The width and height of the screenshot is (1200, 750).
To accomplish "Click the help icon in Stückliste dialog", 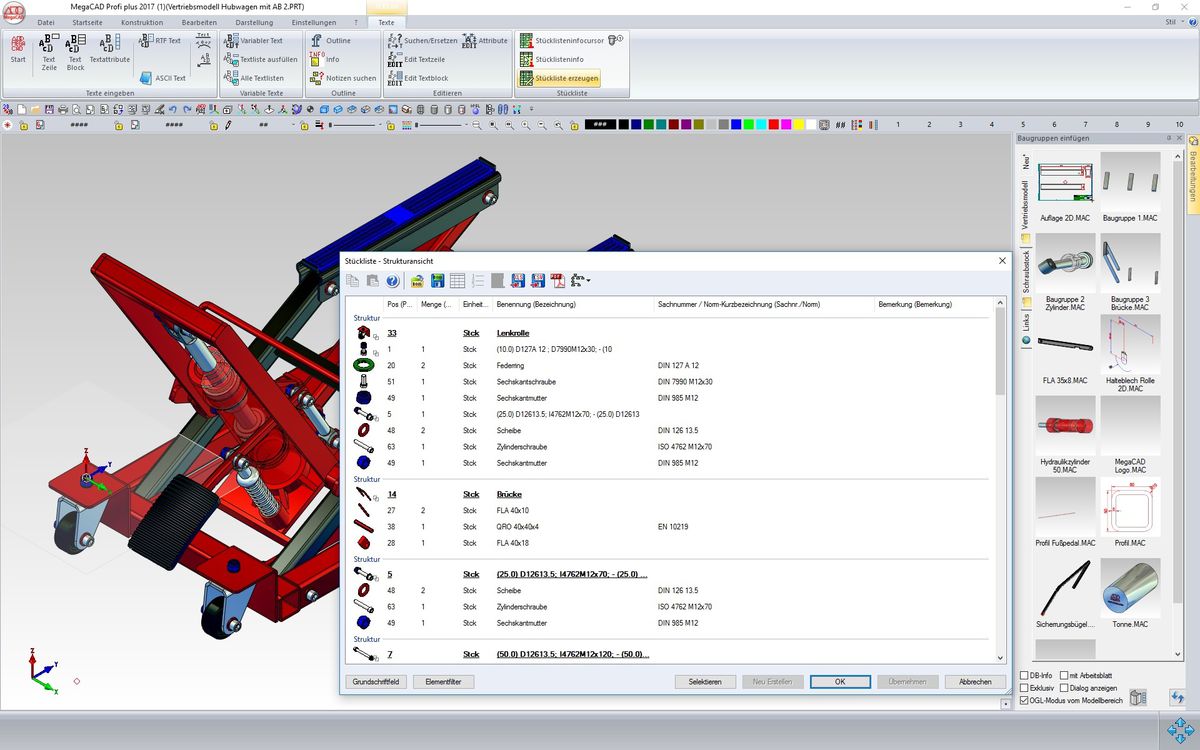I will pyautogui.click(x=393, y=281).
